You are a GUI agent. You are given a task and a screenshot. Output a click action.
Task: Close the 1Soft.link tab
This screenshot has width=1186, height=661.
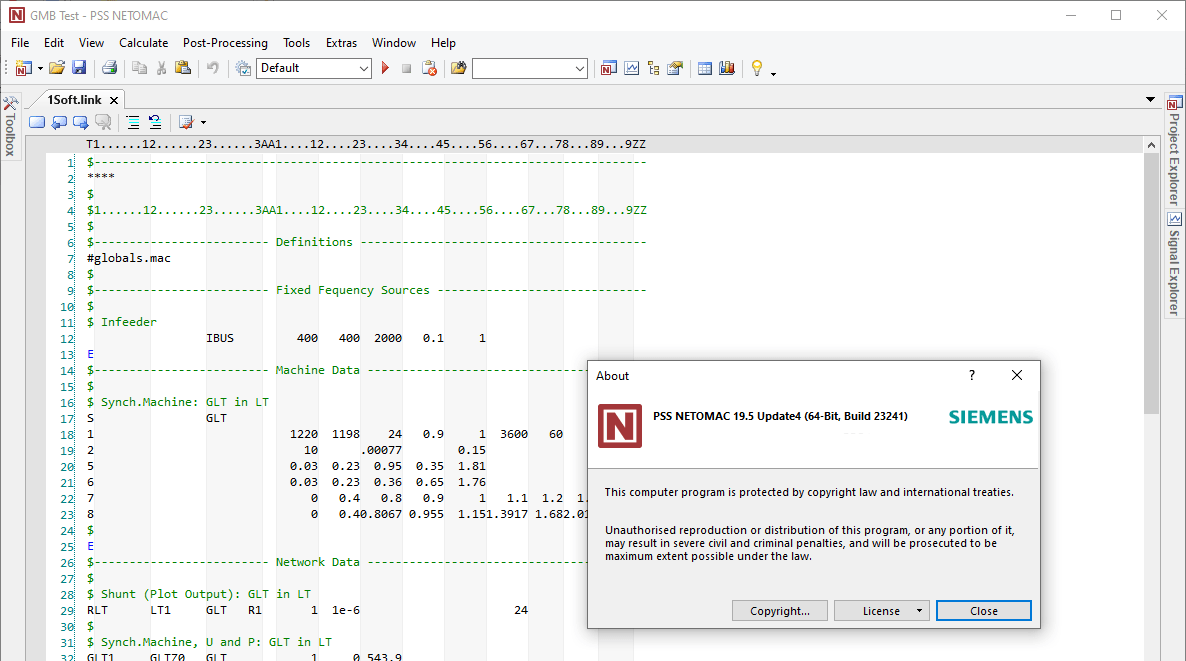[x=113, y=100]
